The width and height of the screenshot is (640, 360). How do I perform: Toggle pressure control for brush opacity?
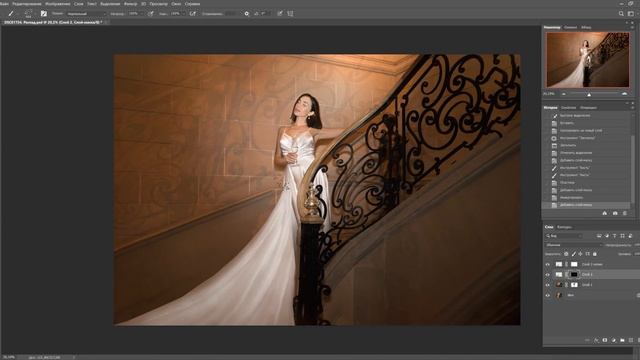pyautogui.click(x=151, y=14)
